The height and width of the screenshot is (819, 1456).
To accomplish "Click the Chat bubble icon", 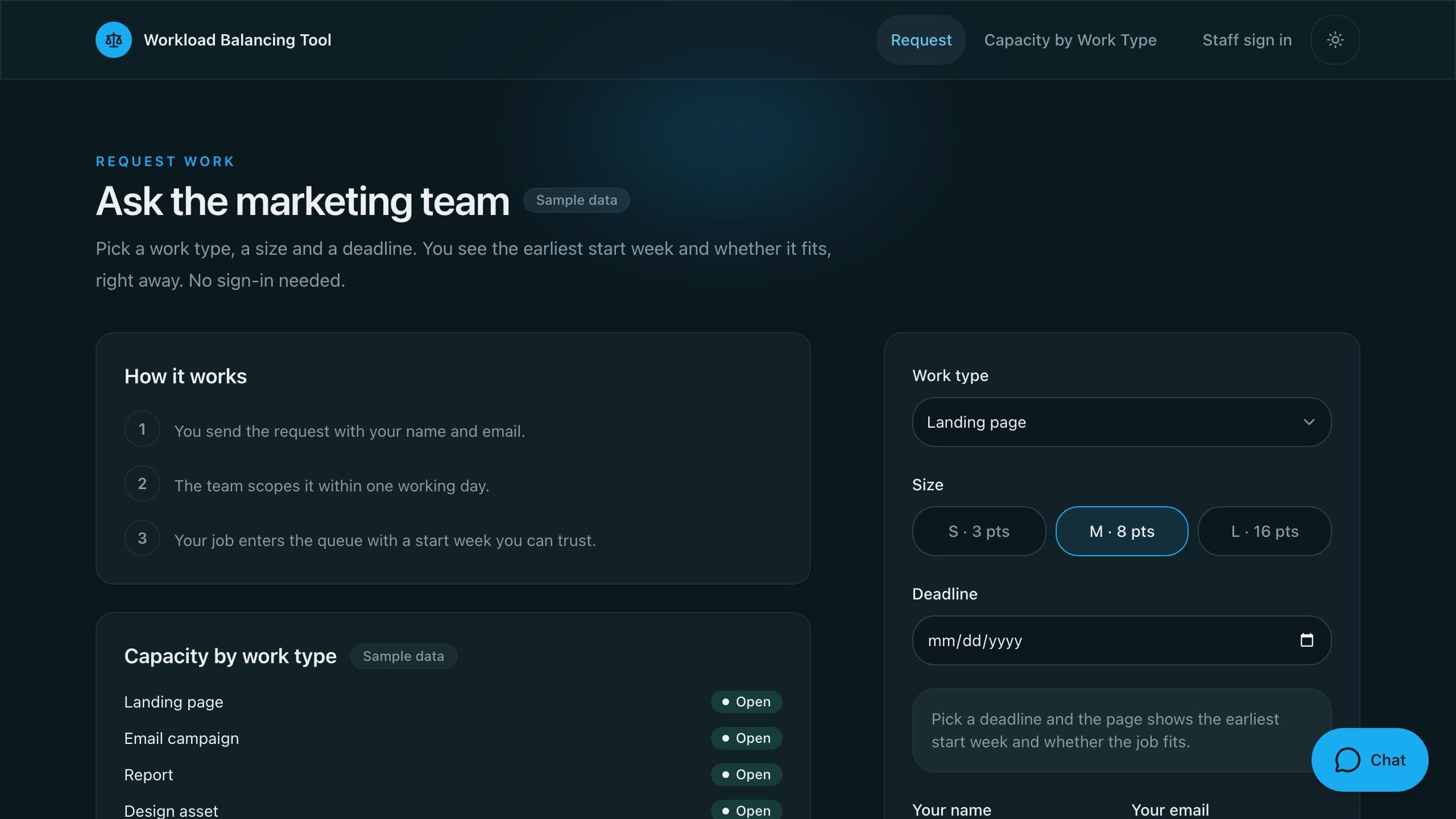I will pos(1347,760).
